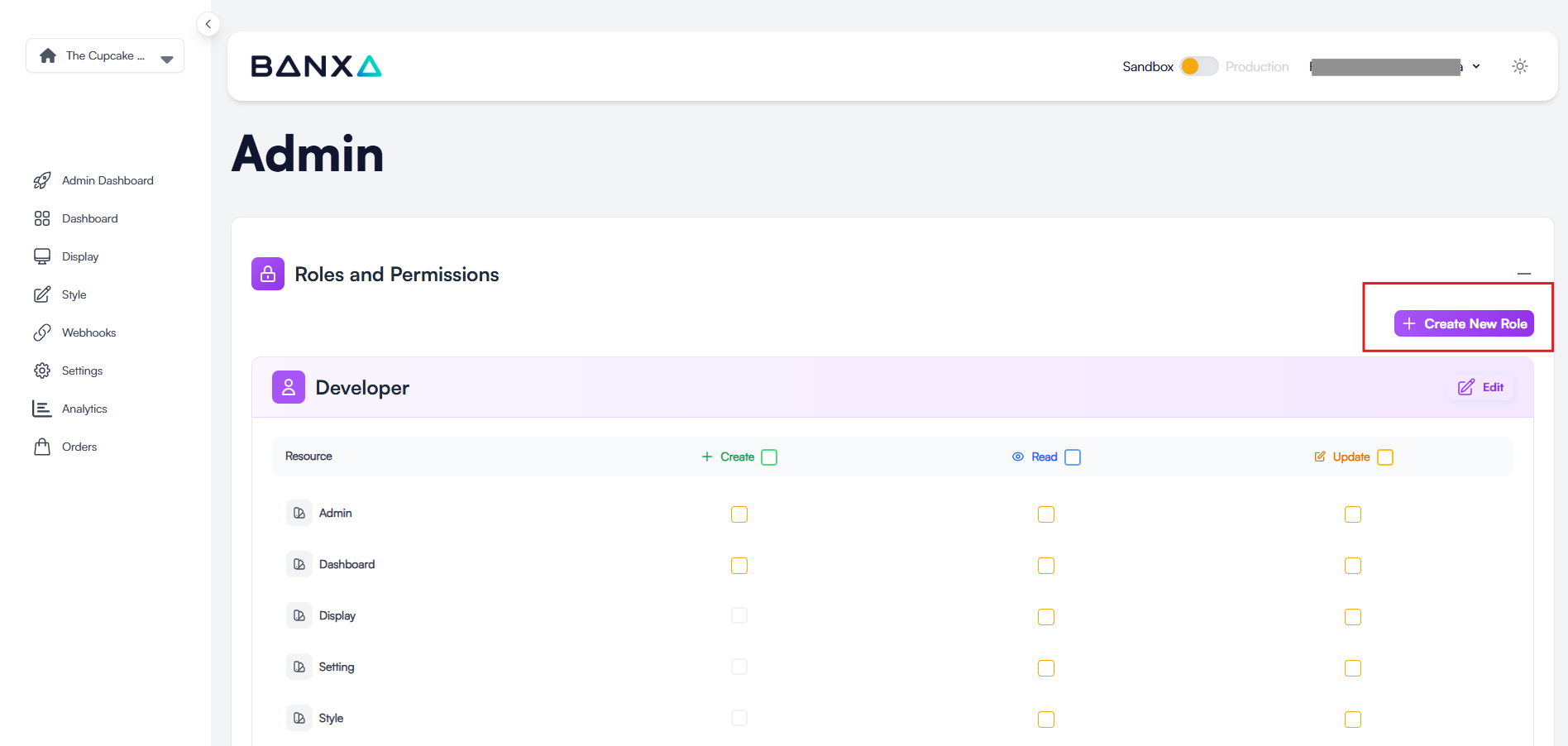Open the user account dropdown arrow
1568x746 pixels.
(x=1476, y=66)
